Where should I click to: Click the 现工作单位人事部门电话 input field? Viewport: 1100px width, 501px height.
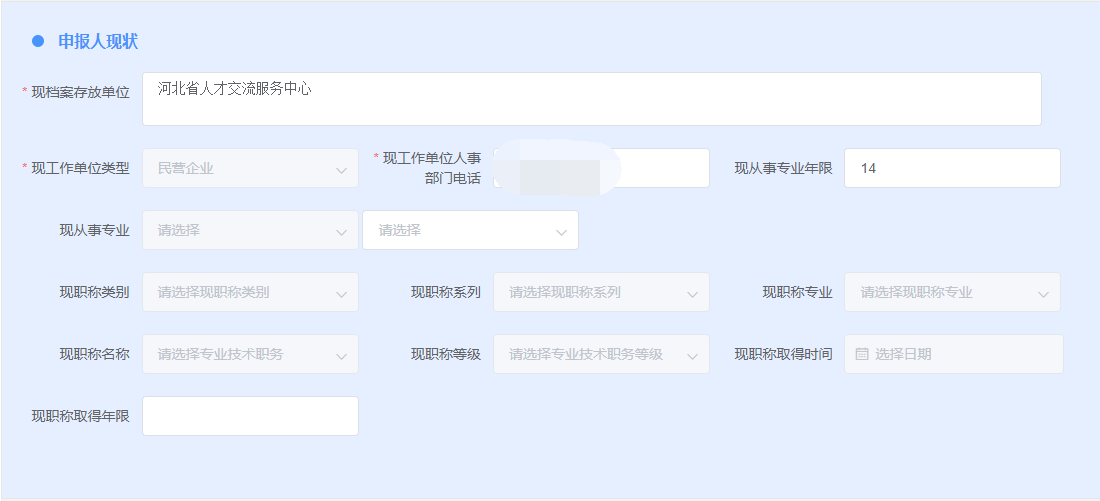[660, 169]
